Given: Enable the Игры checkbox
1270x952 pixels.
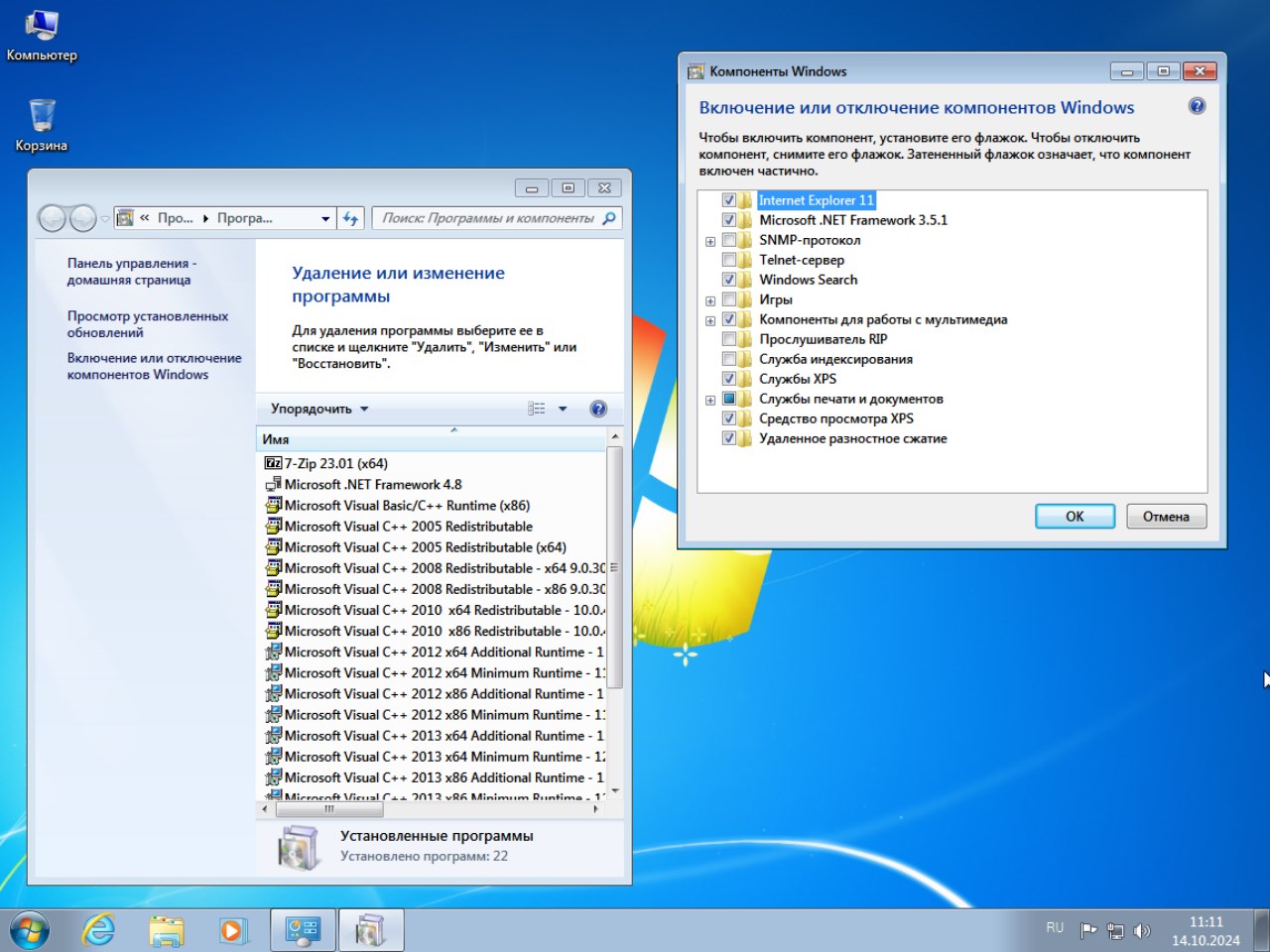Looking at the screenshot, I should tap(729, 299).
